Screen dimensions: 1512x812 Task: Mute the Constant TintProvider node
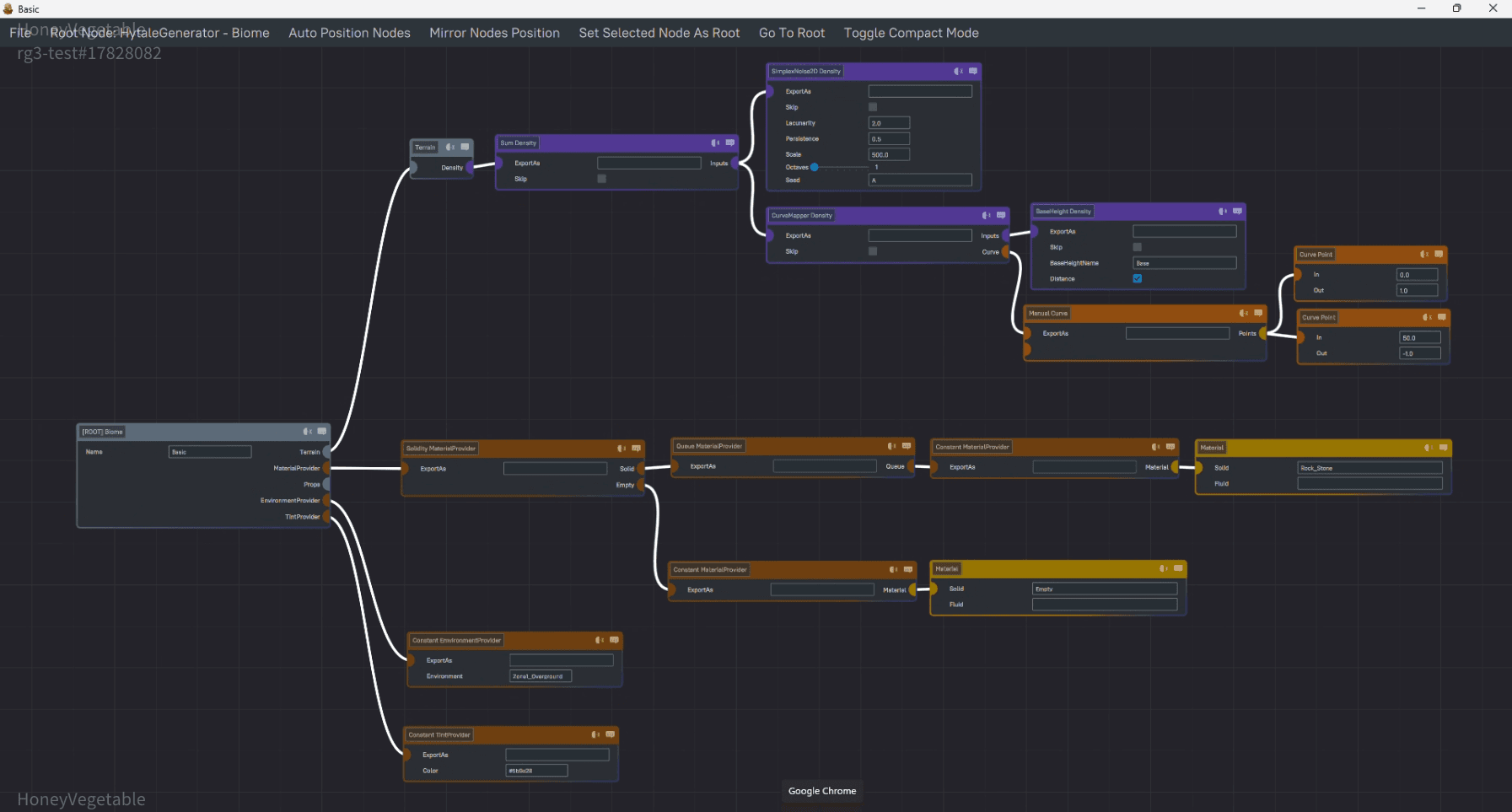[x=593, y=734]
